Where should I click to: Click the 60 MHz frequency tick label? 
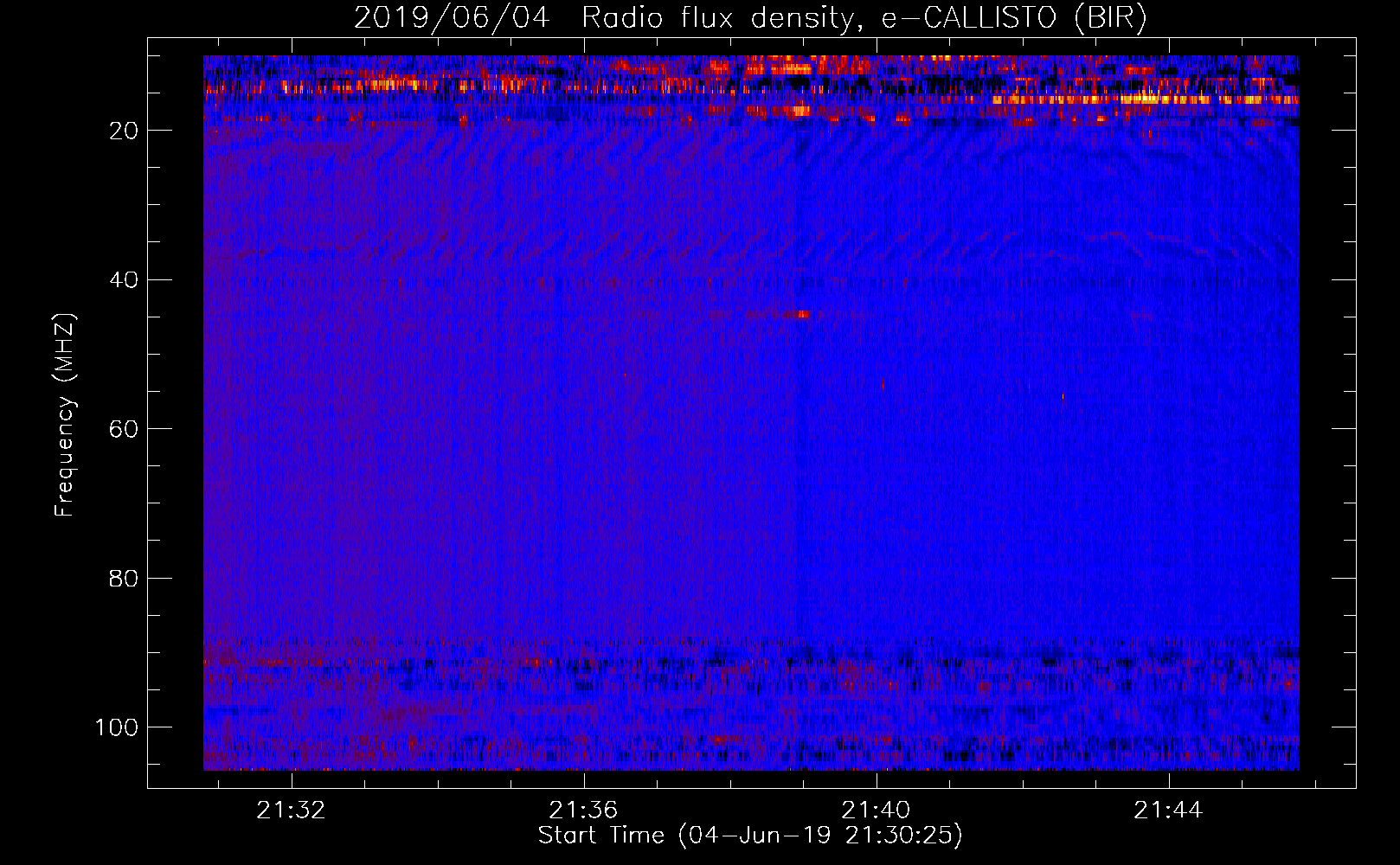pyautogui.click(x=124, y=429)
